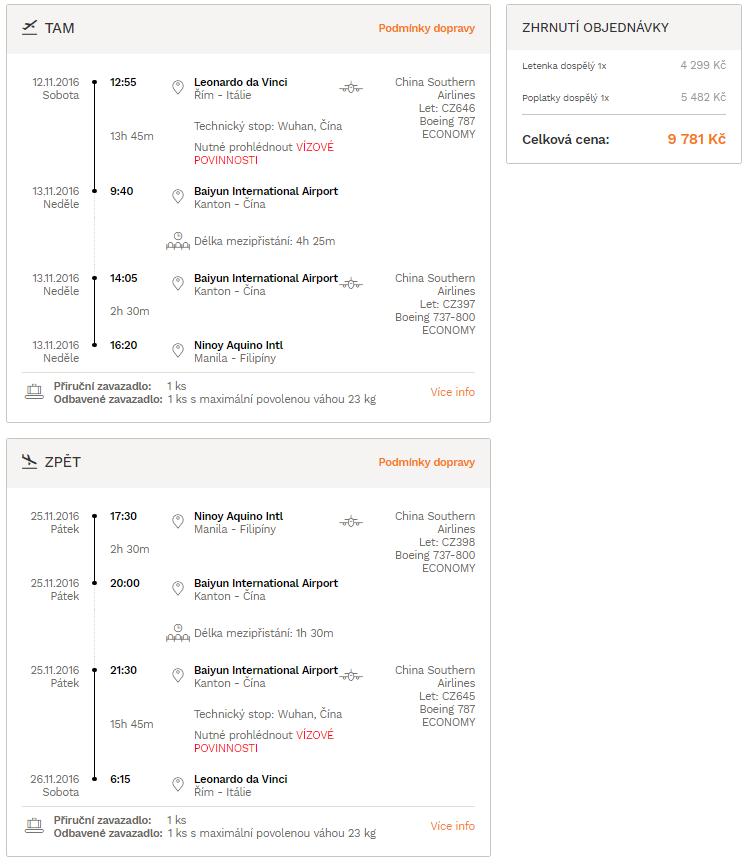Screen dimensions: 749x864
Task: Click airplane icon for flight CZ397
Action: tap(351, 284)
